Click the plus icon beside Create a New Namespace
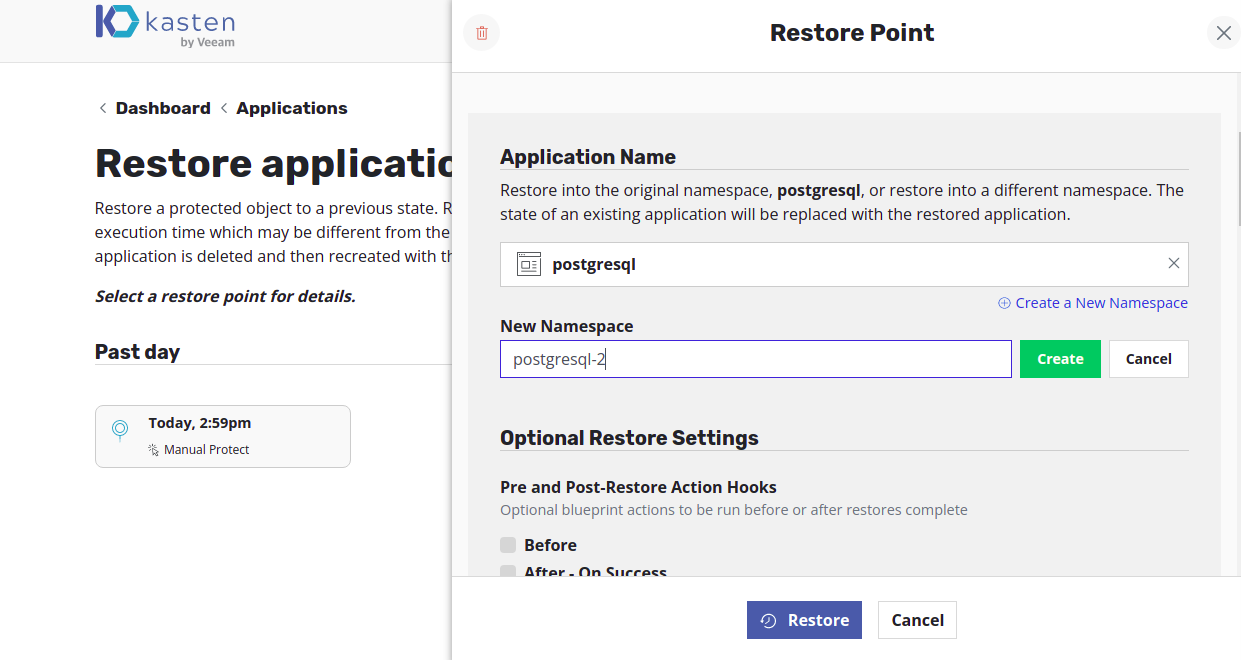The width and height of the screenshot is (1241, 660). [1003, 302]
